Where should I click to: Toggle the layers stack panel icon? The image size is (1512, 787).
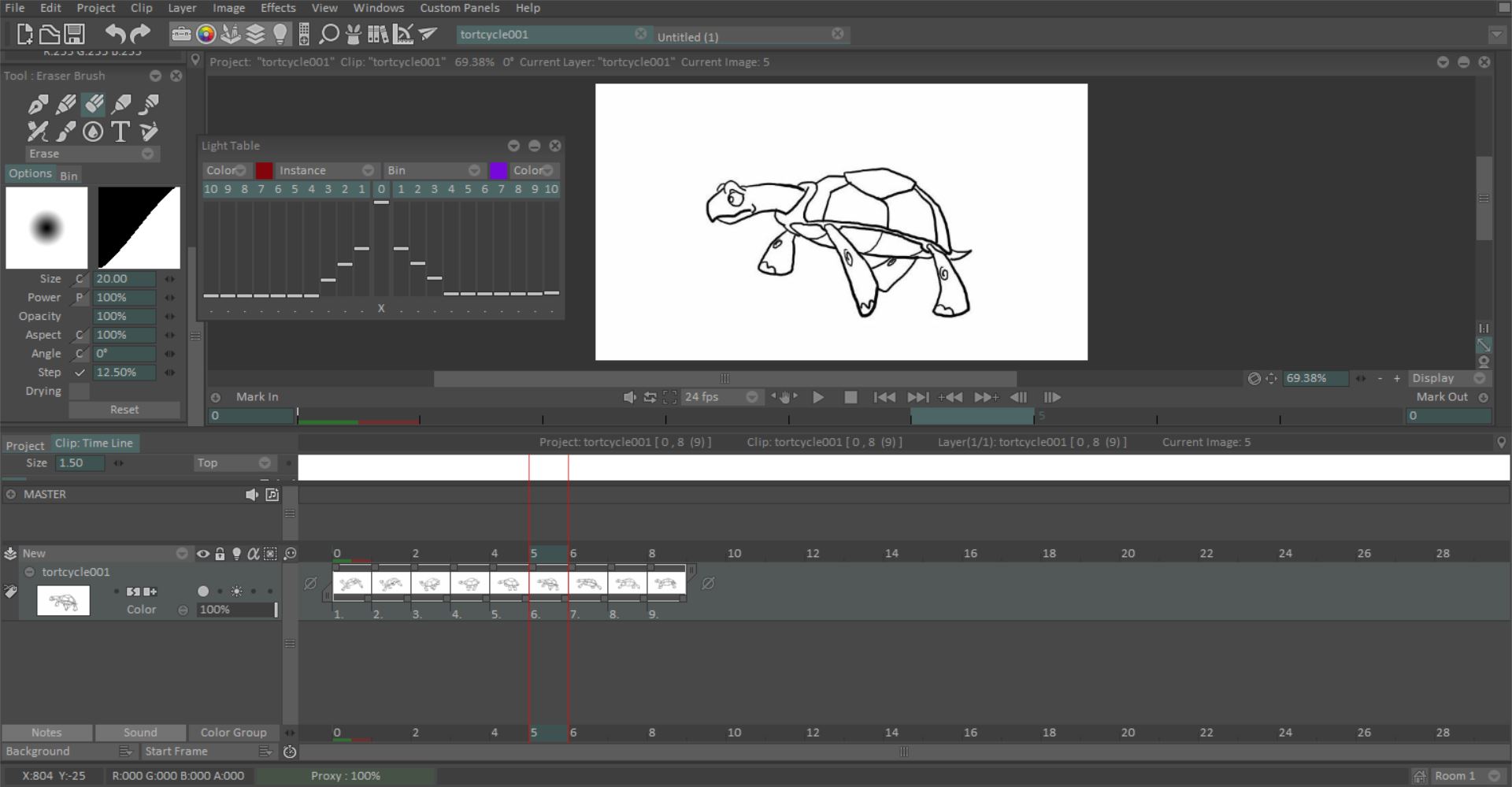tap(255, 34)
